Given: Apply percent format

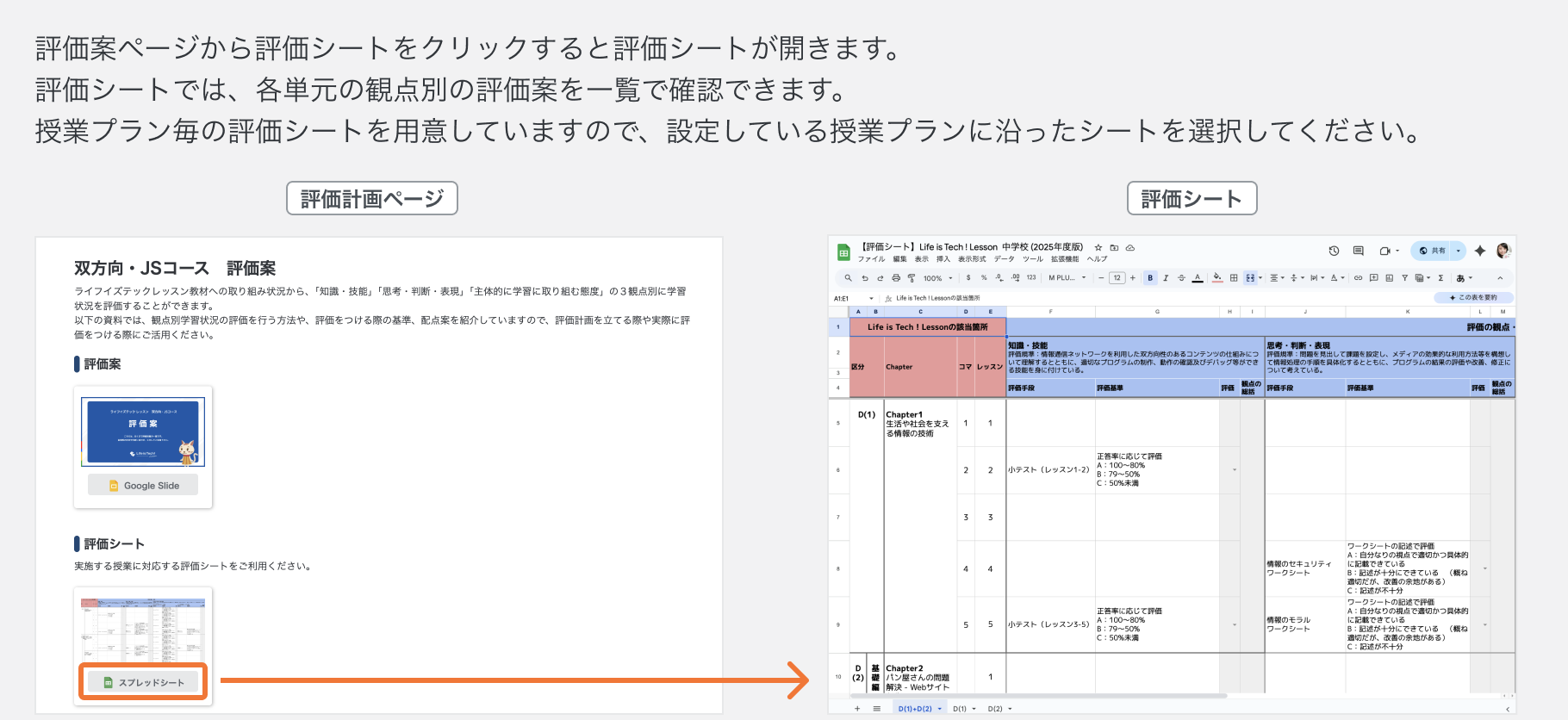Looking at the screenshot, I should click(x=984, y=277).
